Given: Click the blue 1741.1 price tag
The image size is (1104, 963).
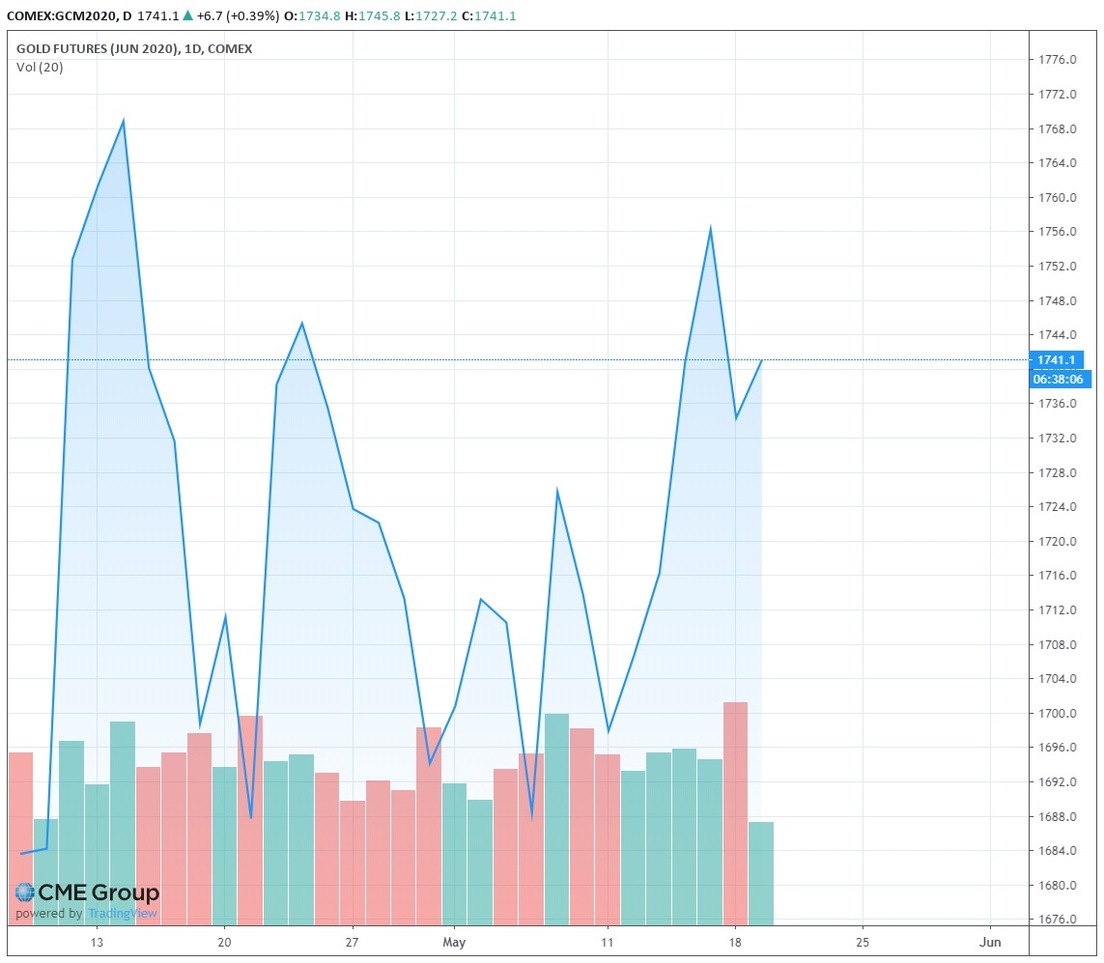Looking at the screenshot, I should point(1057,360).
